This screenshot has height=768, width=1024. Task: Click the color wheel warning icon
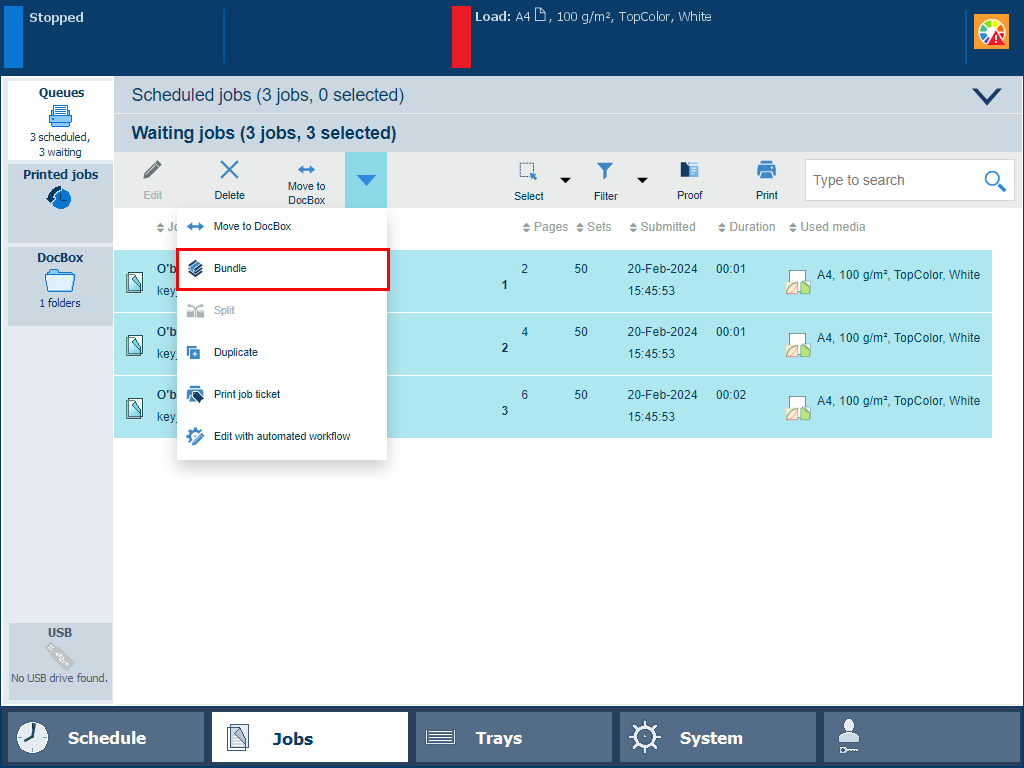coord(992,33)
